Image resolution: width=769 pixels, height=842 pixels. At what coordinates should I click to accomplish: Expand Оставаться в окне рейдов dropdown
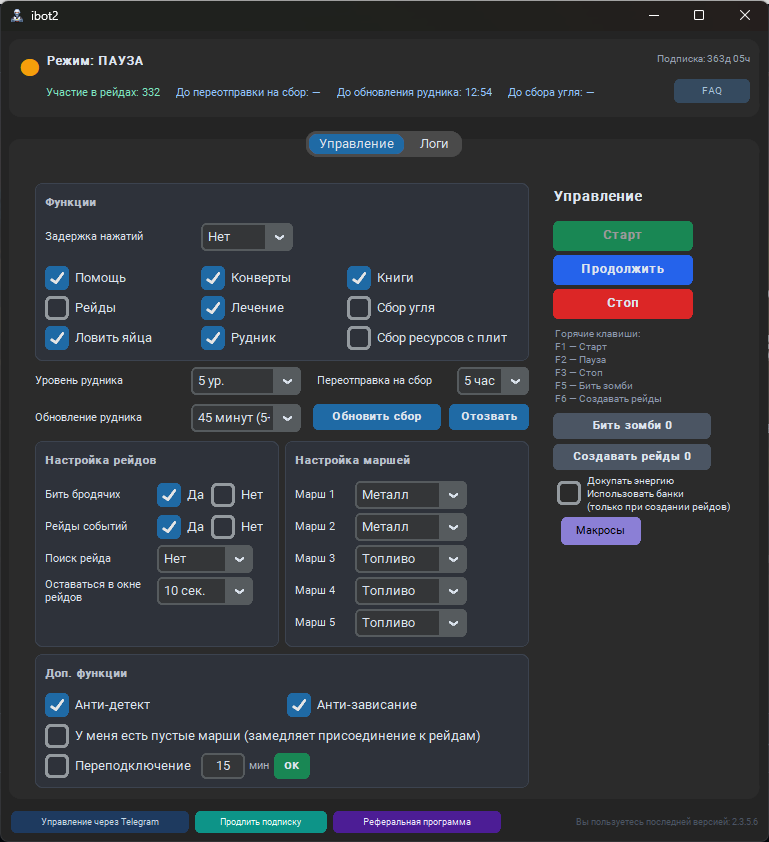click(x=205, y=591)
